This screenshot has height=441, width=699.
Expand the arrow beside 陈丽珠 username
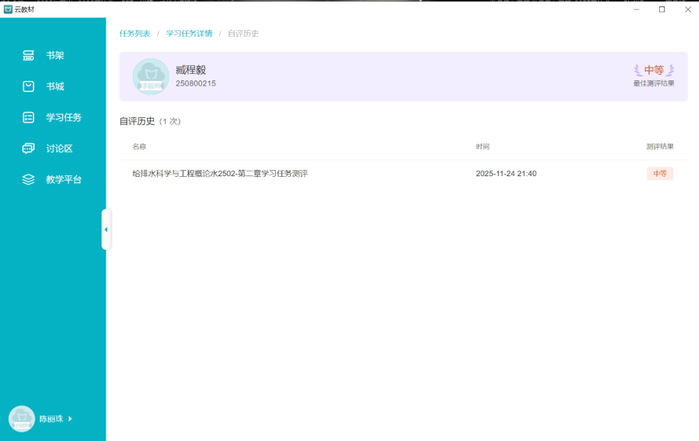point(70,418)
